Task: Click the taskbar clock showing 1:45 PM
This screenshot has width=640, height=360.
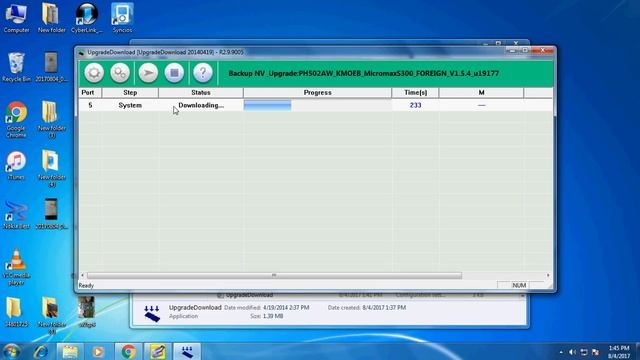Action: (619, 352)
